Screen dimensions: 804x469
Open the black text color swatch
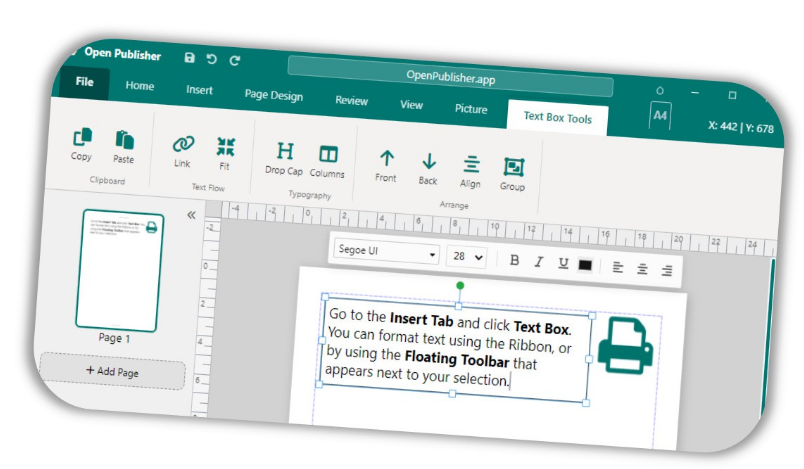(x=585, y=265)
